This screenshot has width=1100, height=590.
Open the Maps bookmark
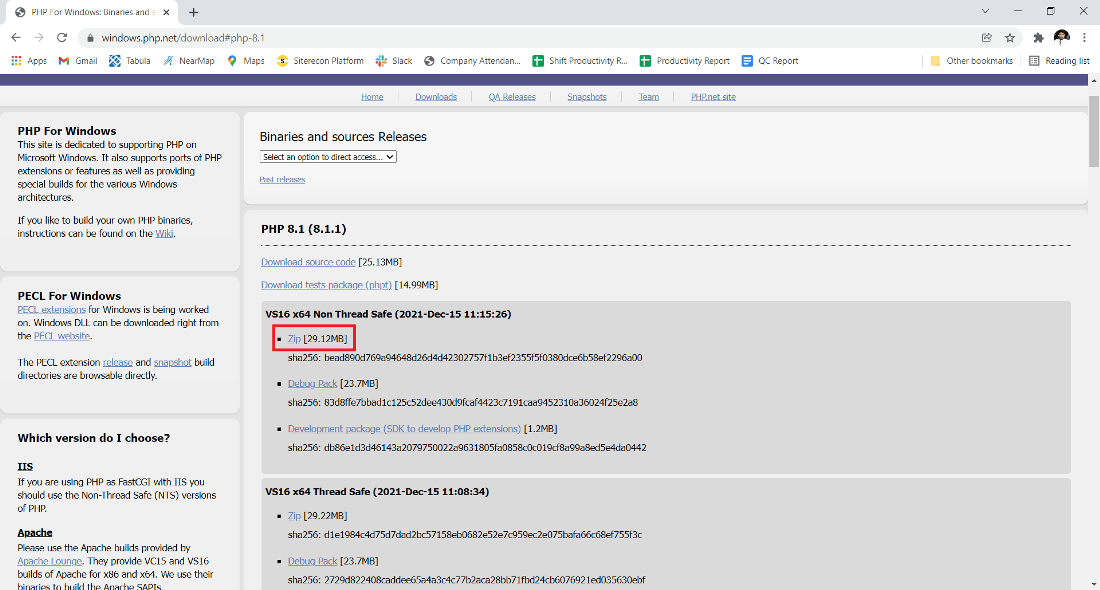coord(246,61)
